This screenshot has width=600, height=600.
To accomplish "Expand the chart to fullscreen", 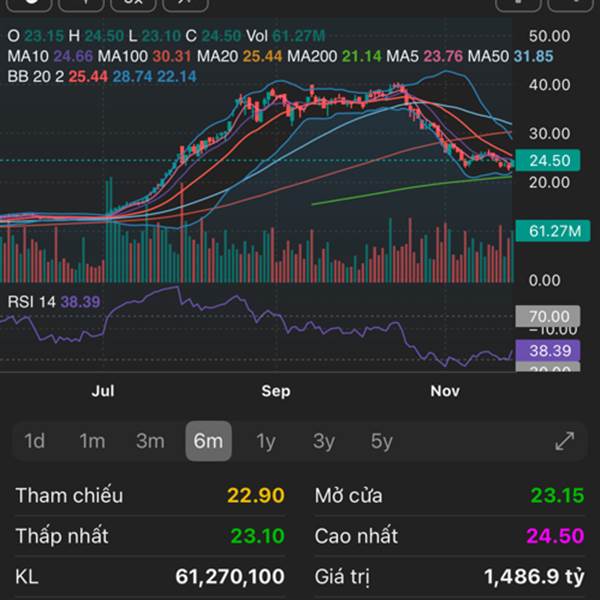I will pyautogui.click(x=565, y=441).
